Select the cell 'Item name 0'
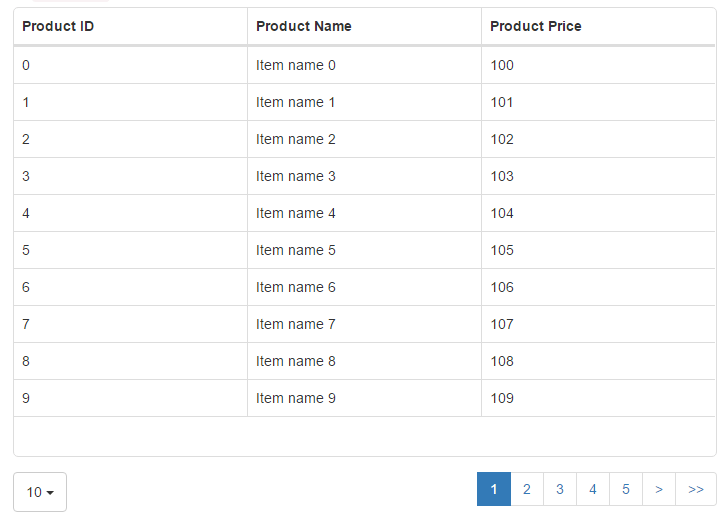Screen dimensions: 725x521 click(364, 65)
